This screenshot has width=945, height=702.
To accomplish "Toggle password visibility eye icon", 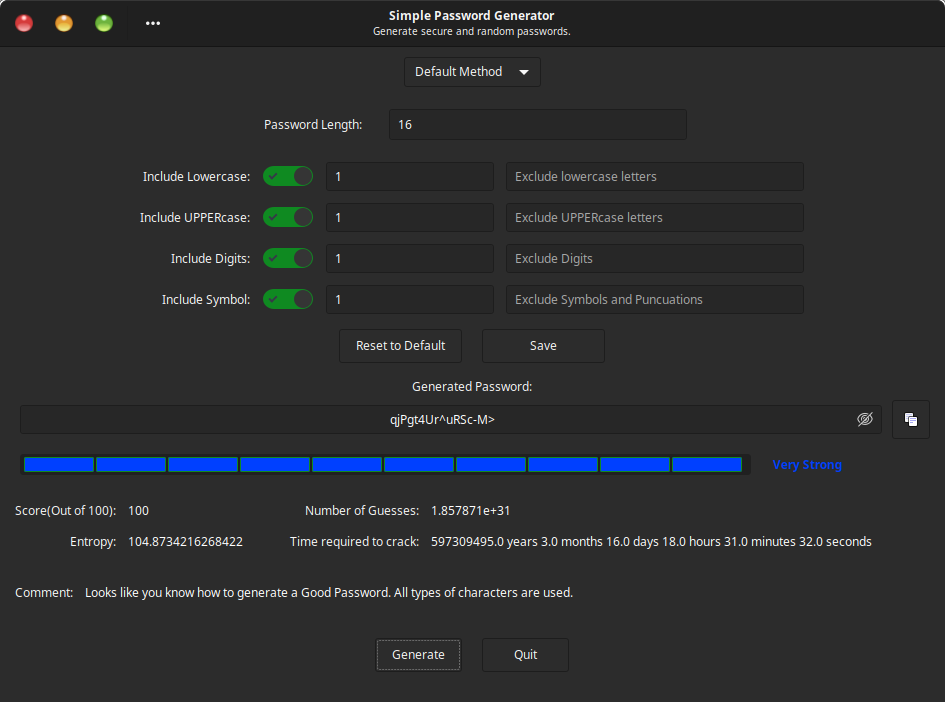I will pyautogui.click(x=865, y=420).
